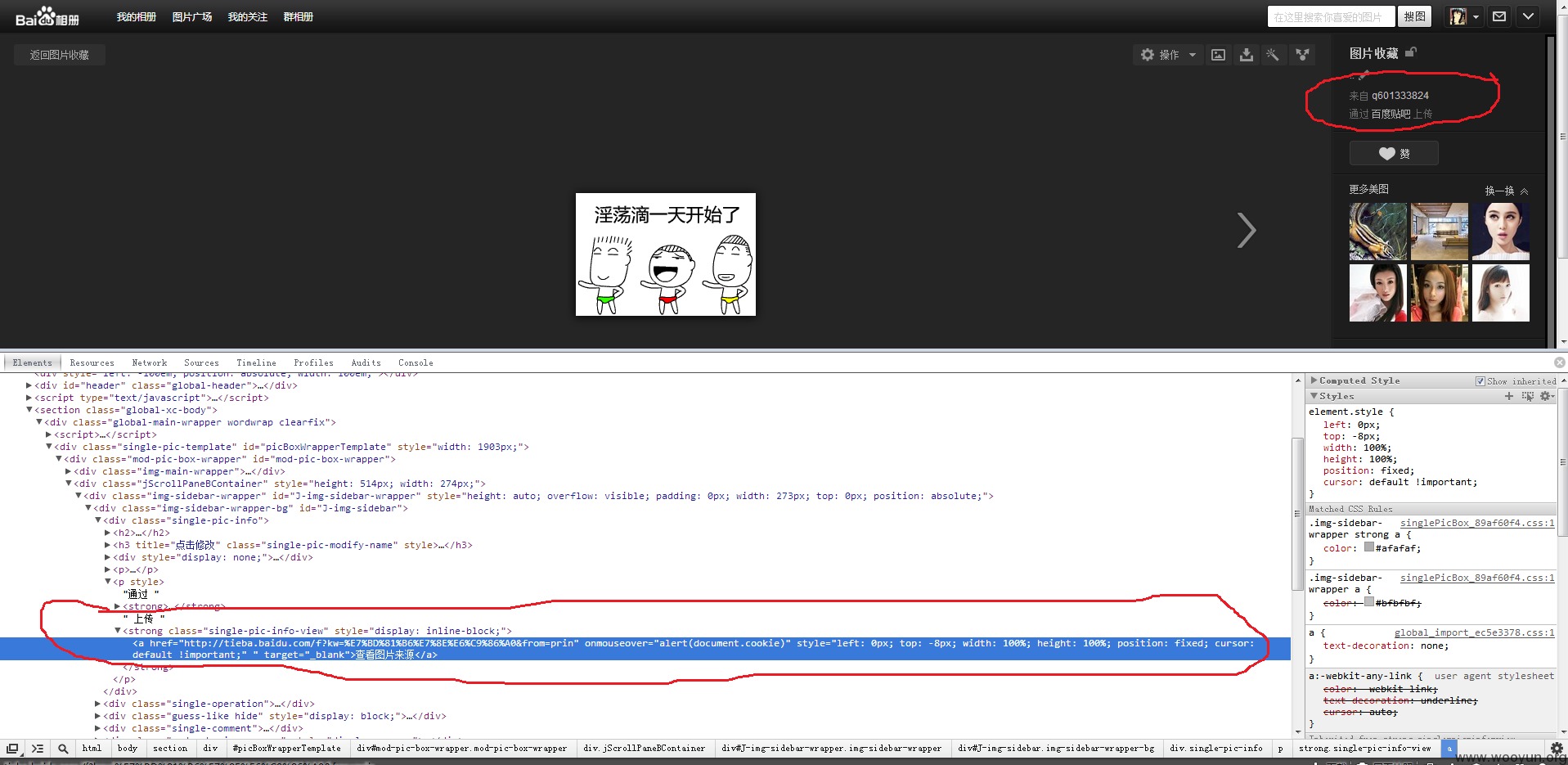Screen dimensions: 1568x765
Task: Open the 操作 gear dropdown
Action: click(x=1168, y=55)
